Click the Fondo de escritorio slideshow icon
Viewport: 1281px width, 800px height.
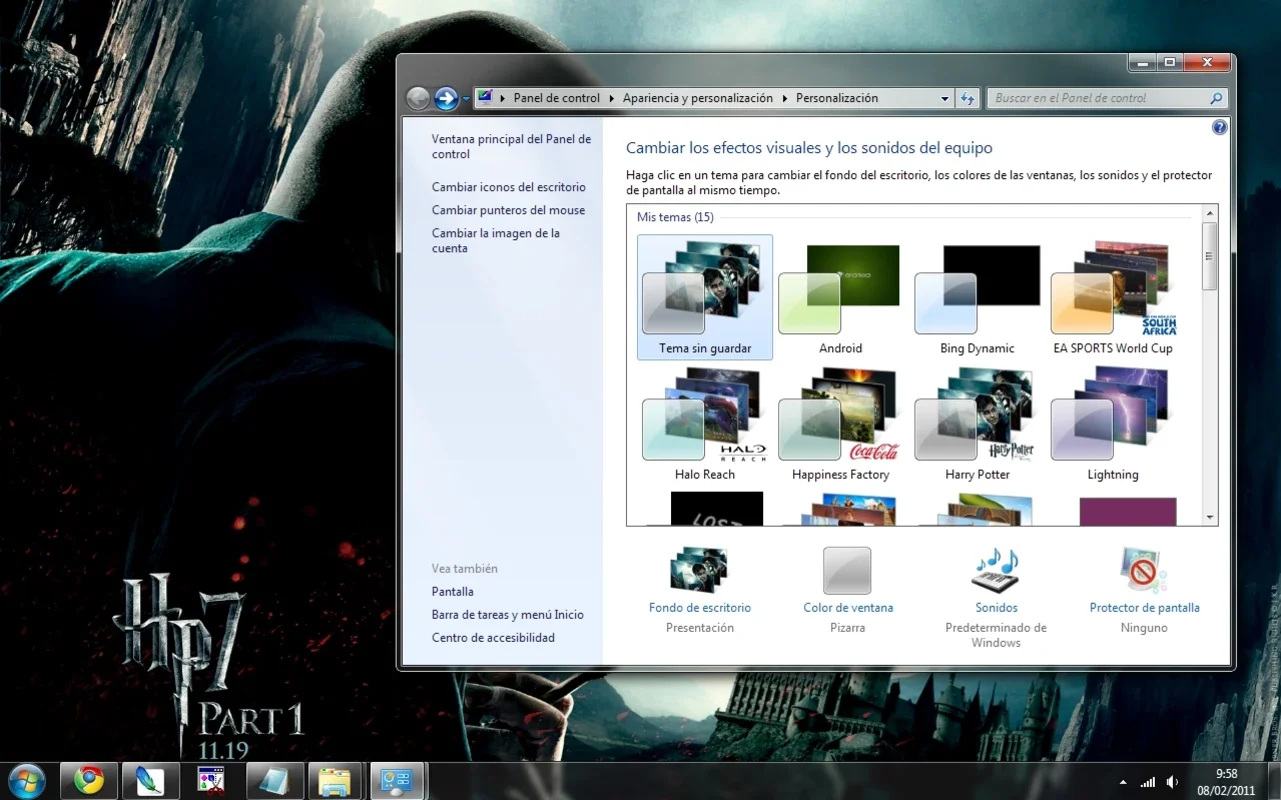pos(699,571)
